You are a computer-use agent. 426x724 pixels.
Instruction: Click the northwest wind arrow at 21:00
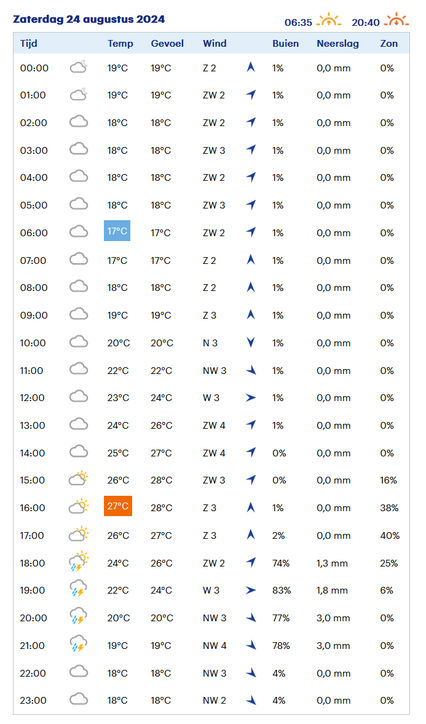click(x=251, y=646)
